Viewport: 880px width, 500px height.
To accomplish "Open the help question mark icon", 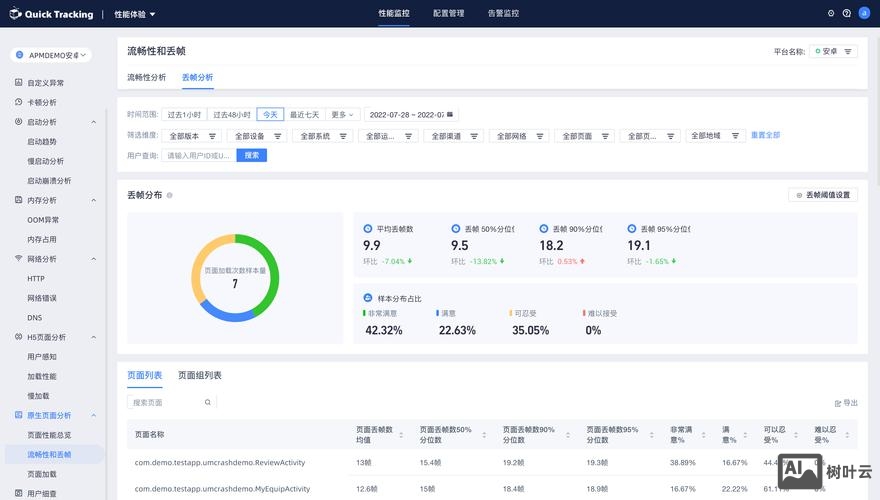I will 847,14.
